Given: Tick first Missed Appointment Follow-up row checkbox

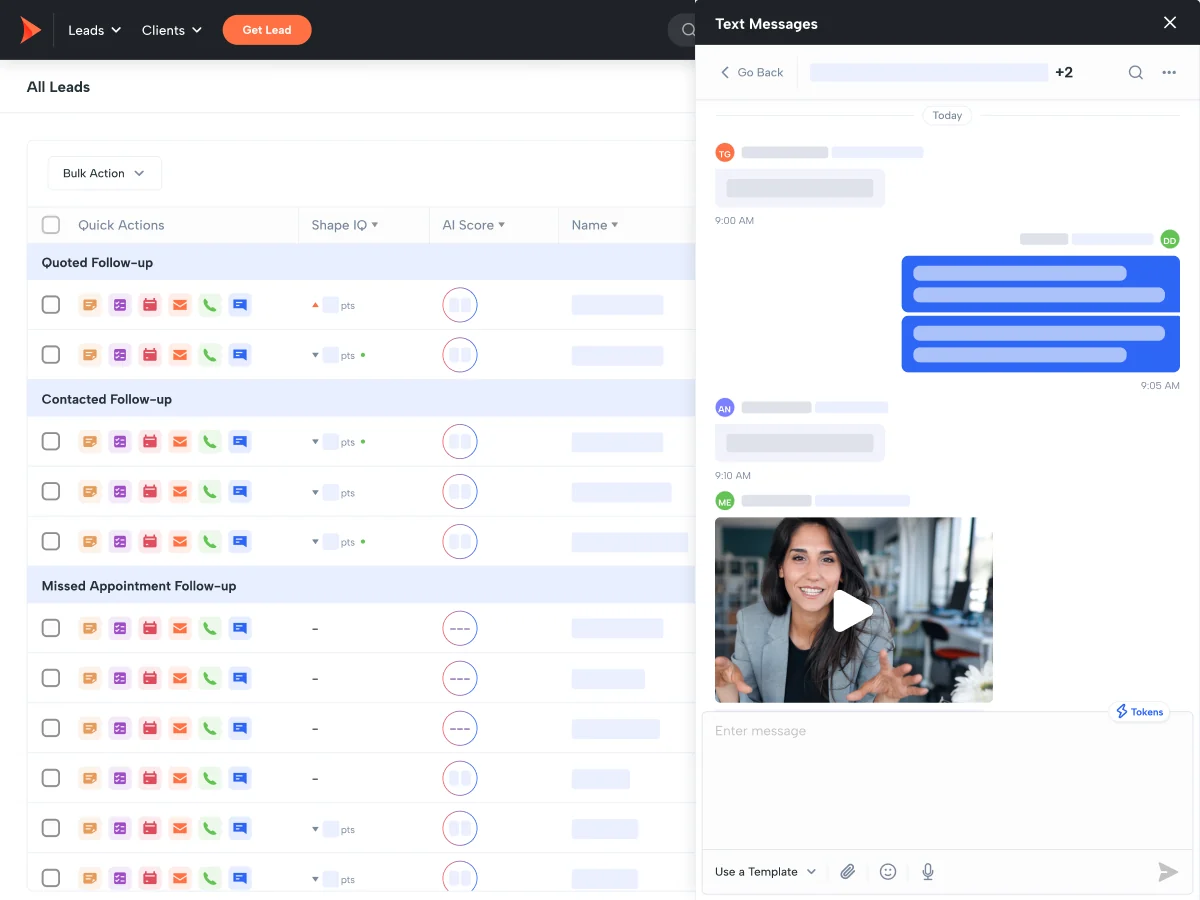Looking at the screenshot, I should pos(51,628).
